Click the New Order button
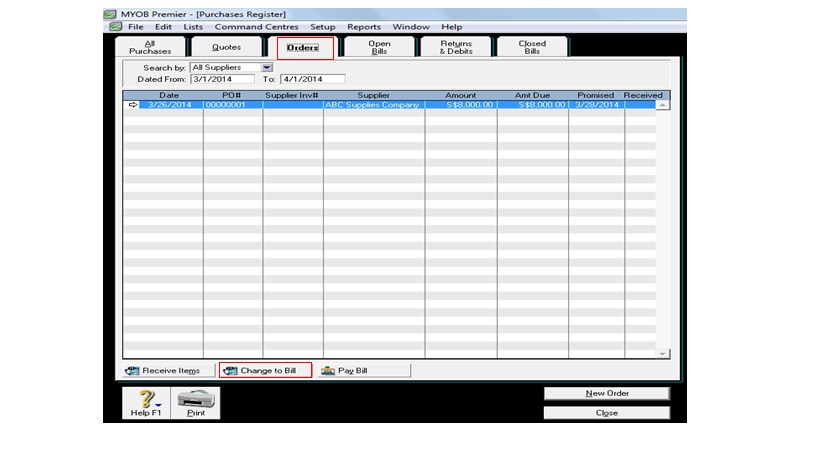 [x=607, y=393]
